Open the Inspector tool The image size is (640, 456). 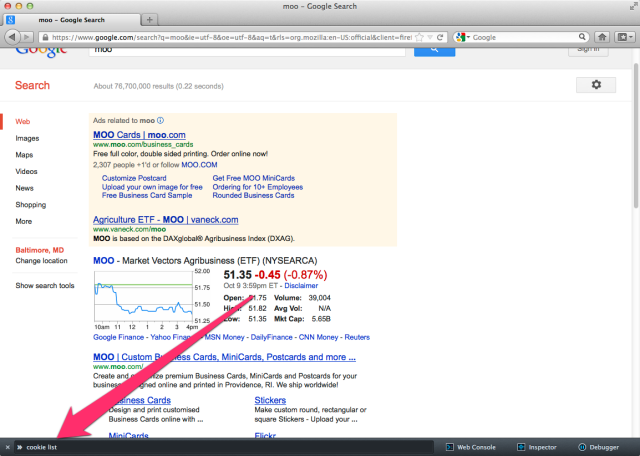[x=537, y=447]
